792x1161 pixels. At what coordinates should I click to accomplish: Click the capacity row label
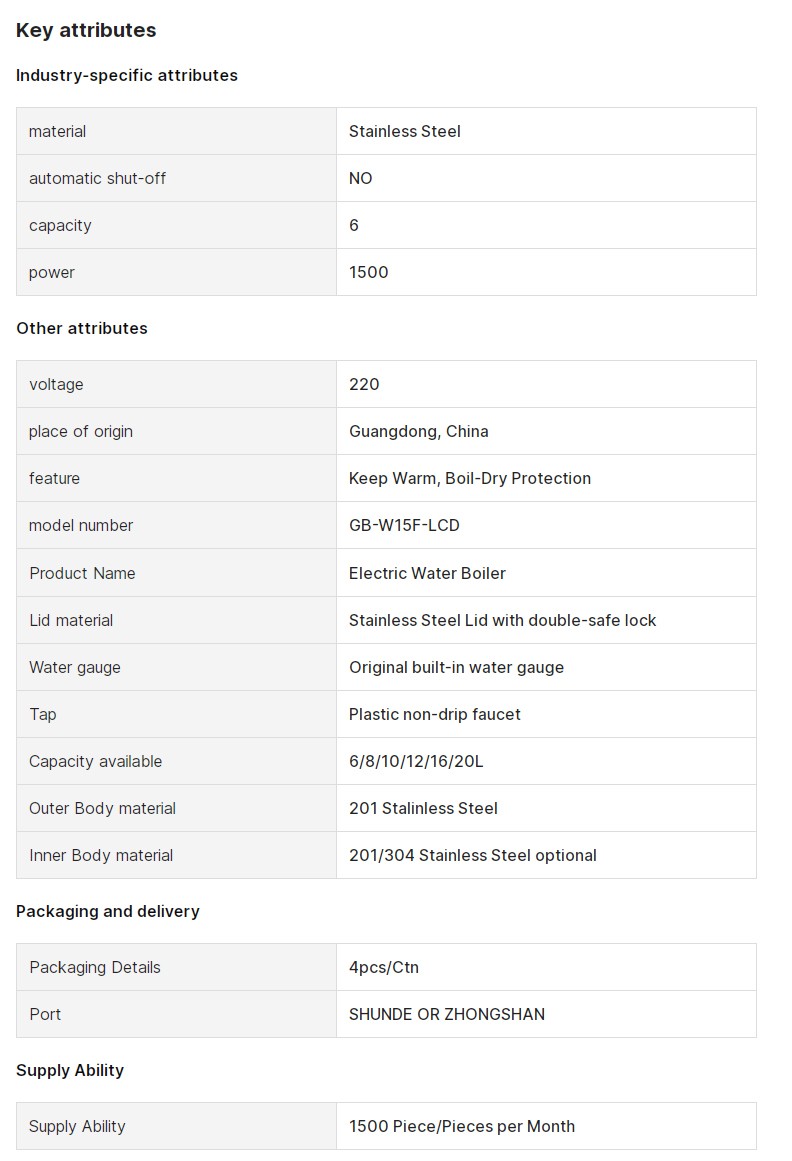pos(60,225)
